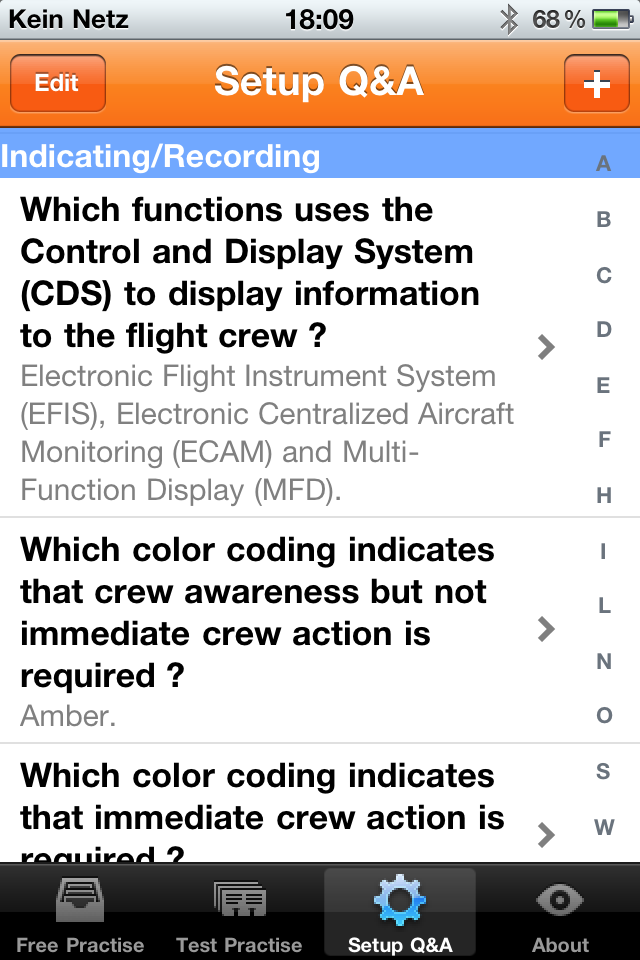Expand the crew awareness question chevron
The height and width of the screenshot is (960, 640).
(x=546, y=629)
